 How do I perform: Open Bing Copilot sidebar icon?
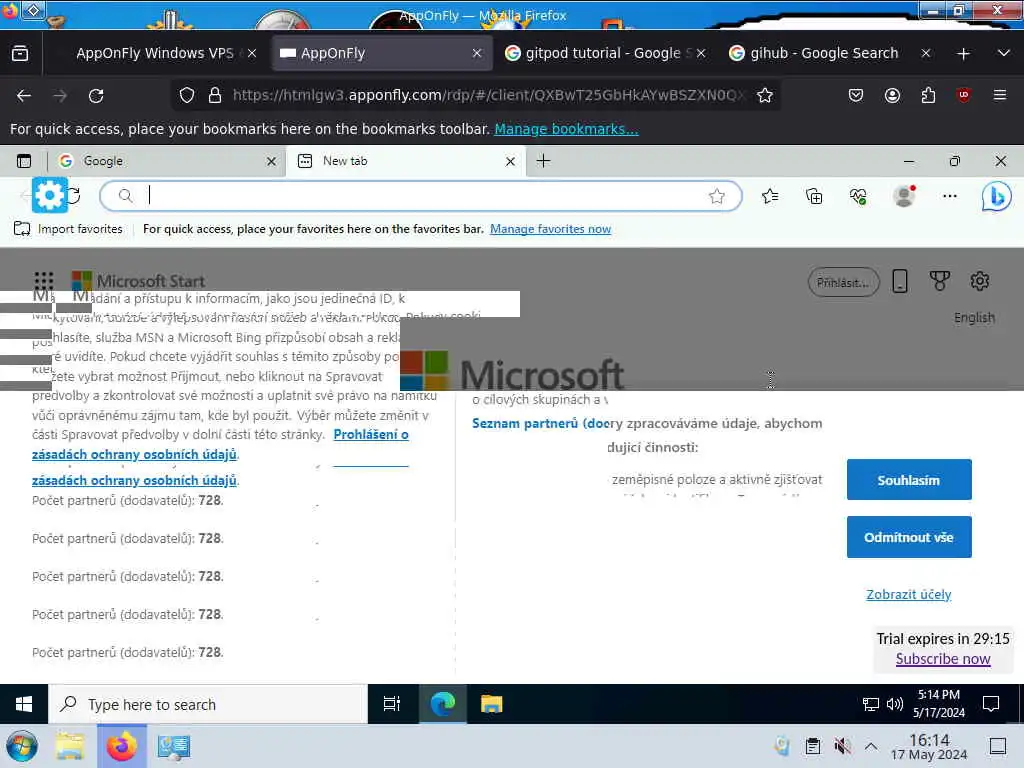[997, 196]
